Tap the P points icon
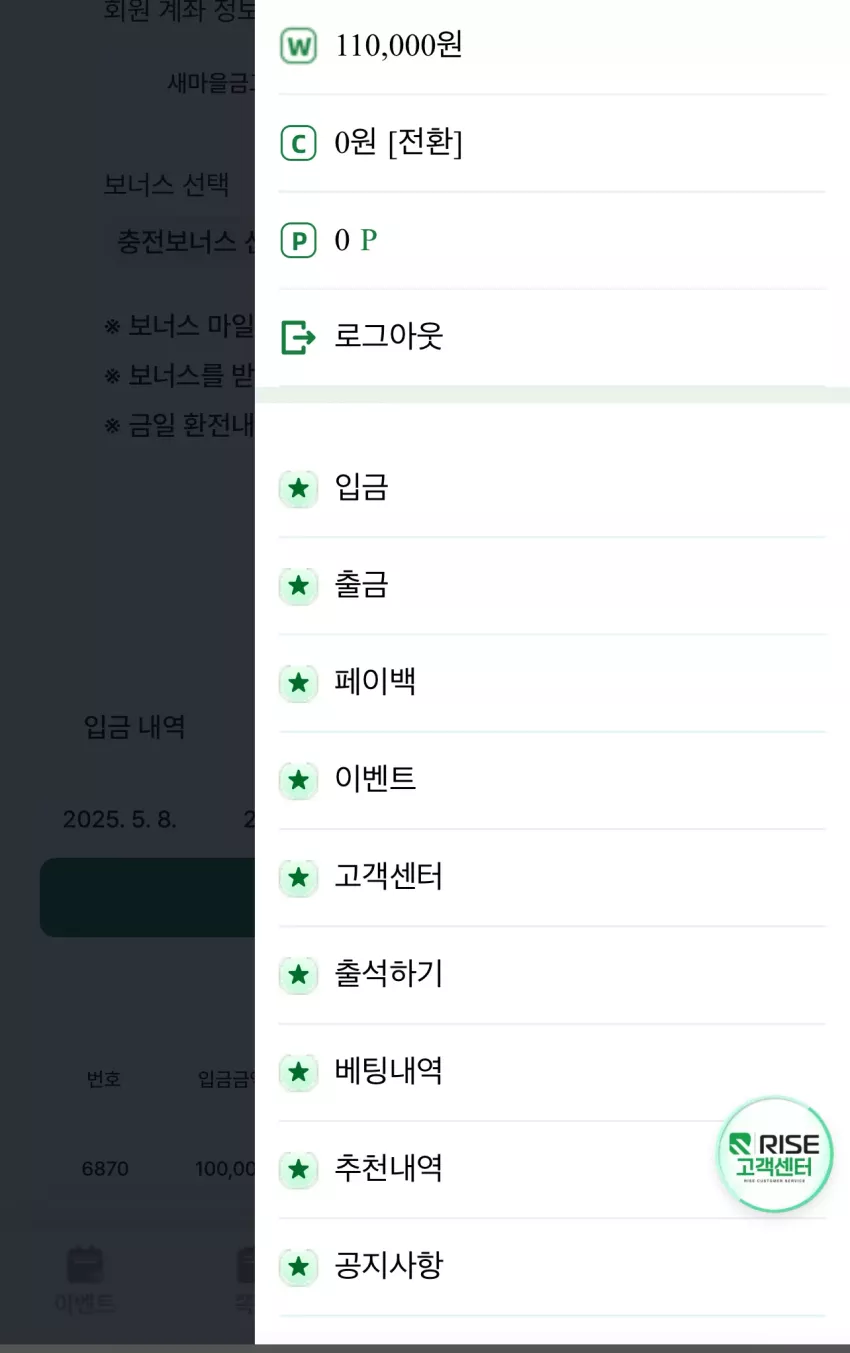The height and width of the screenshot is (1353, 850). click(x=298, y=241)
